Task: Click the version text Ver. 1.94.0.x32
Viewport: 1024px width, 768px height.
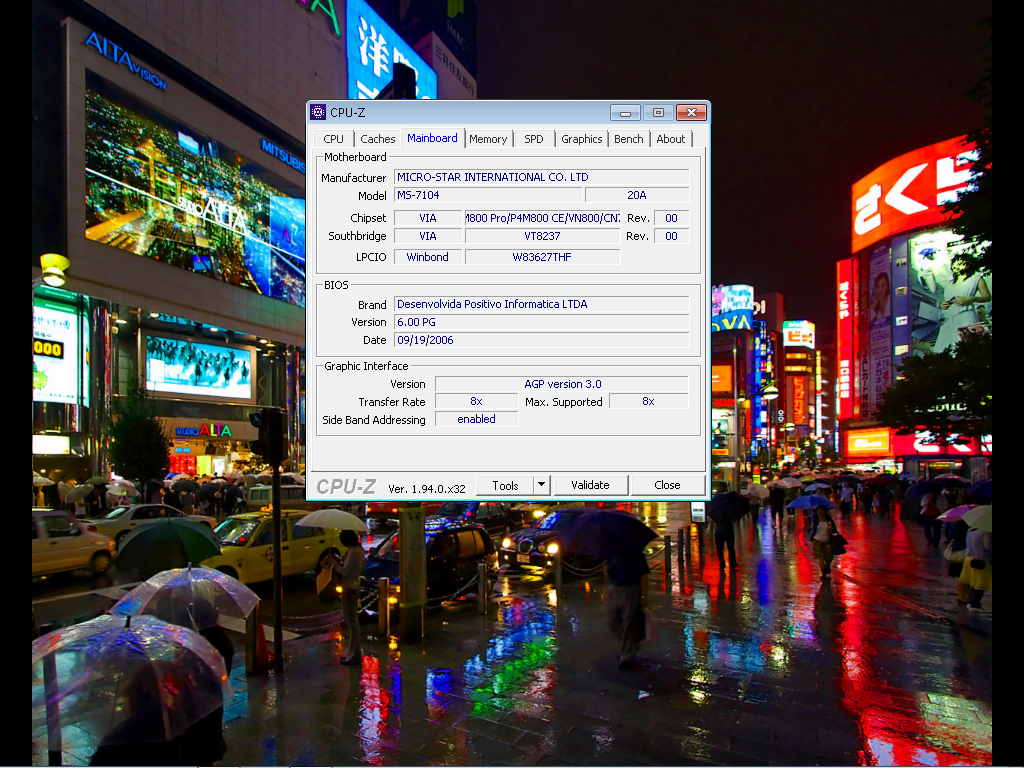Action: point(426,488)
